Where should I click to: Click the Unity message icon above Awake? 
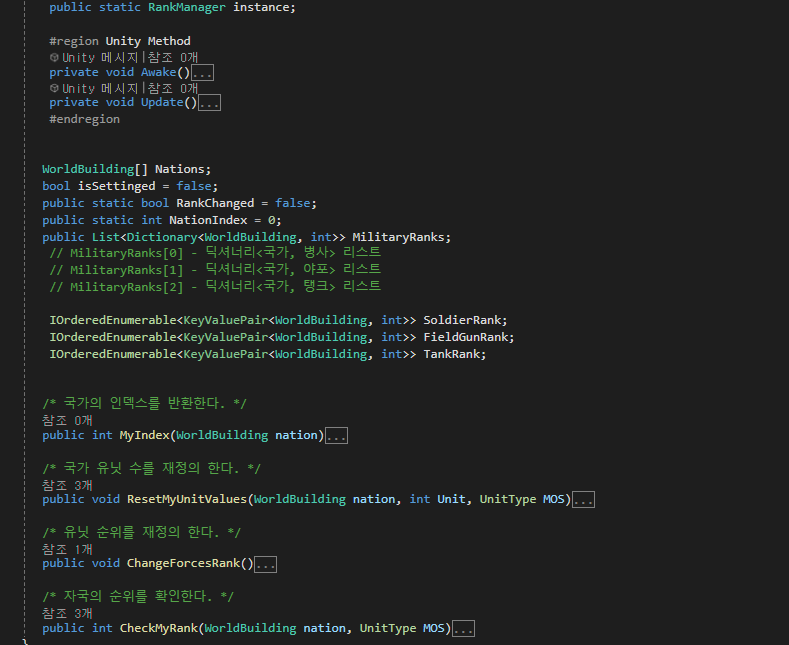click(x=54, y=58)
